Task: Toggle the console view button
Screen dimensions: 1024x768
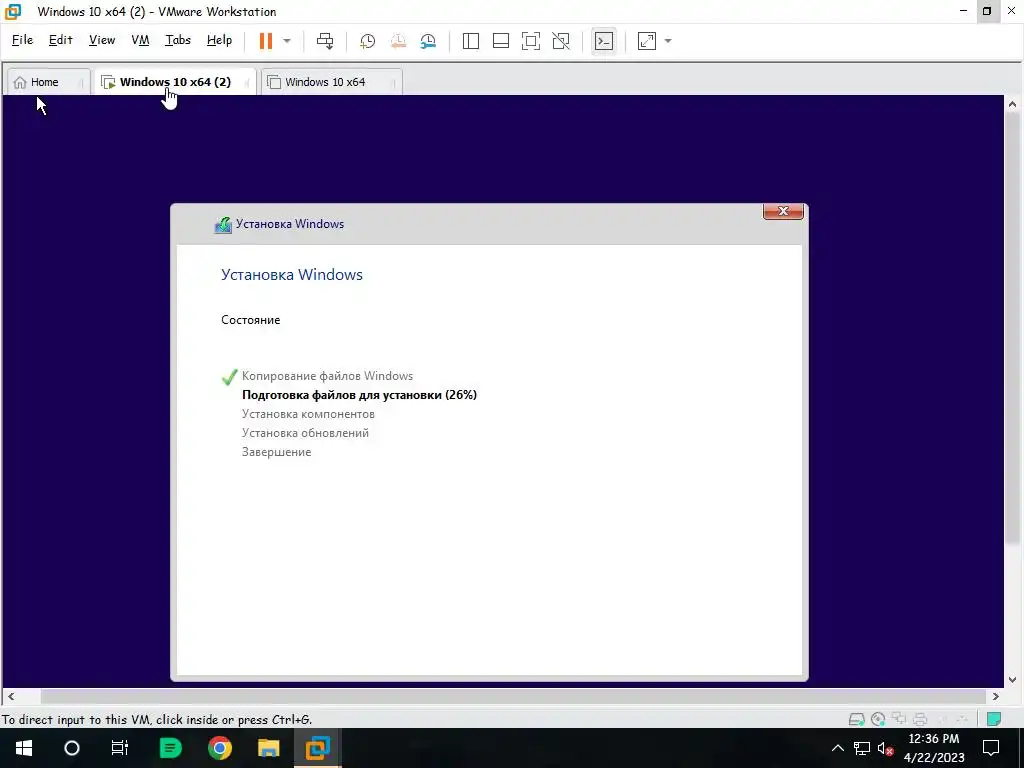Action: 603,40
